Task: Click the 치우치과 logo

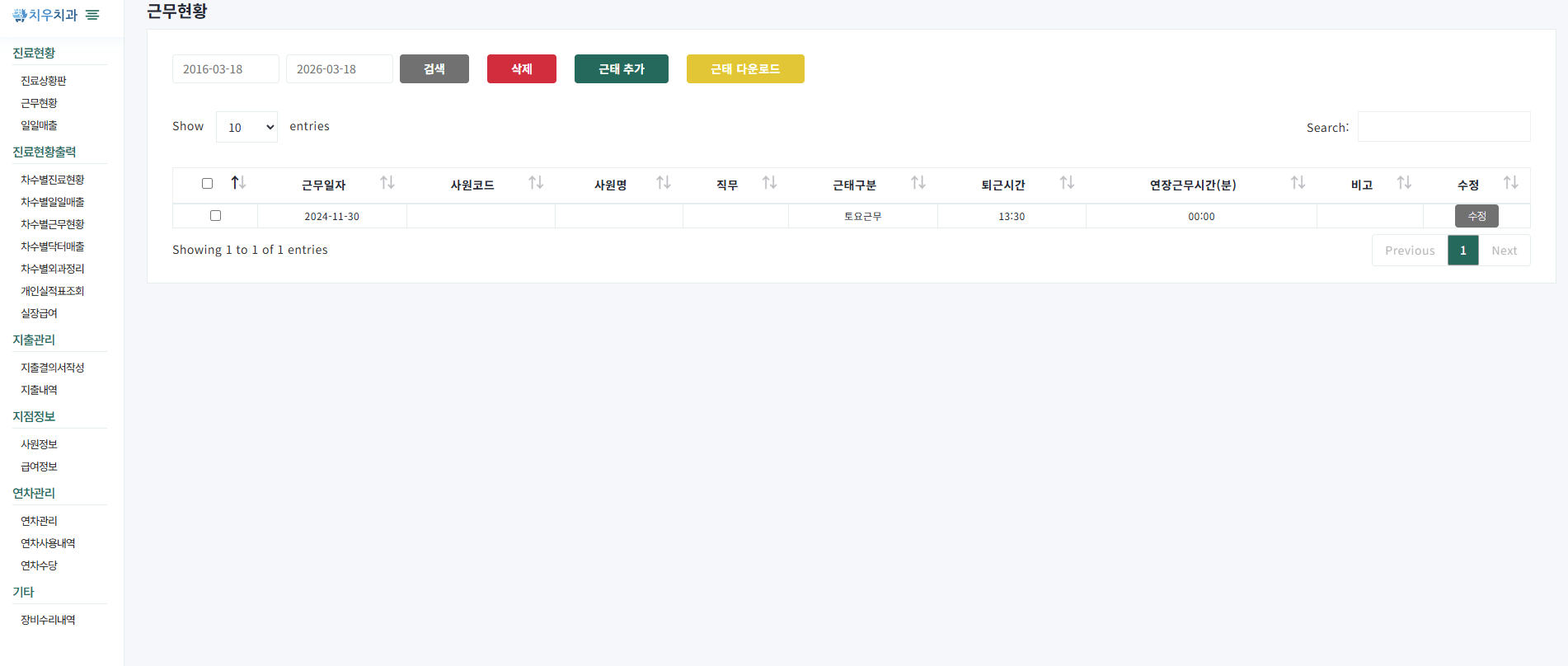Action: (x=45, y=15)
